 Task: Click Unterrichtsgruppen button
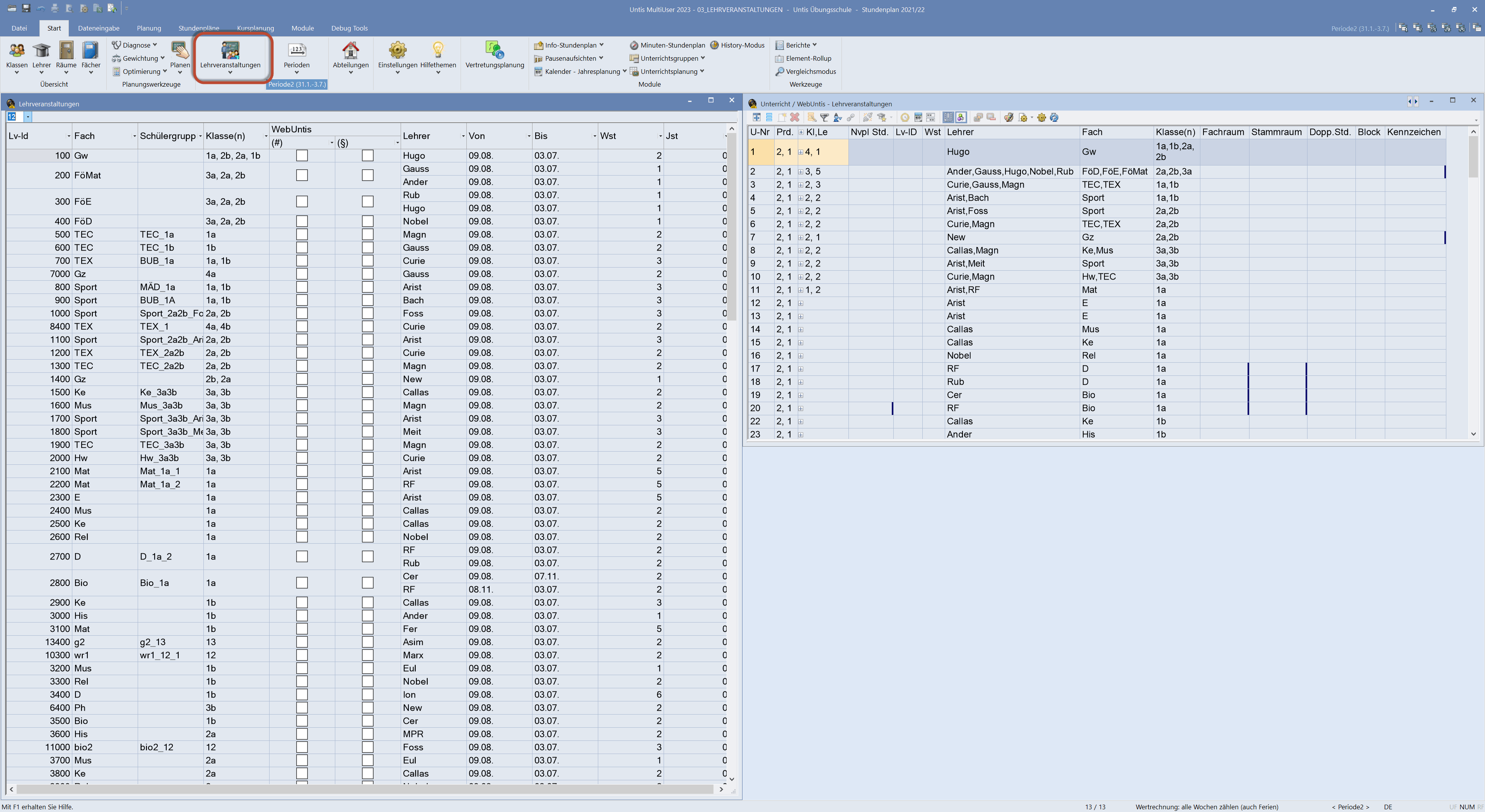pos(667,58)
